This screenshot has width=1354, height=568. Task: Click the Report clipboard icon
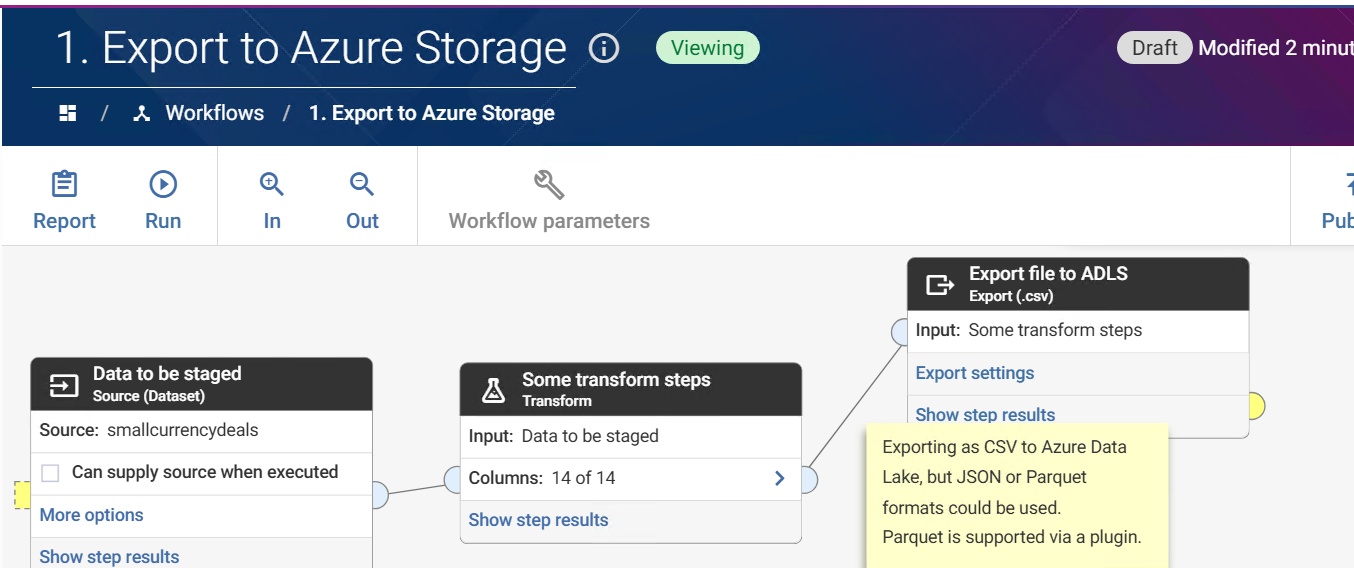point(64,185)
